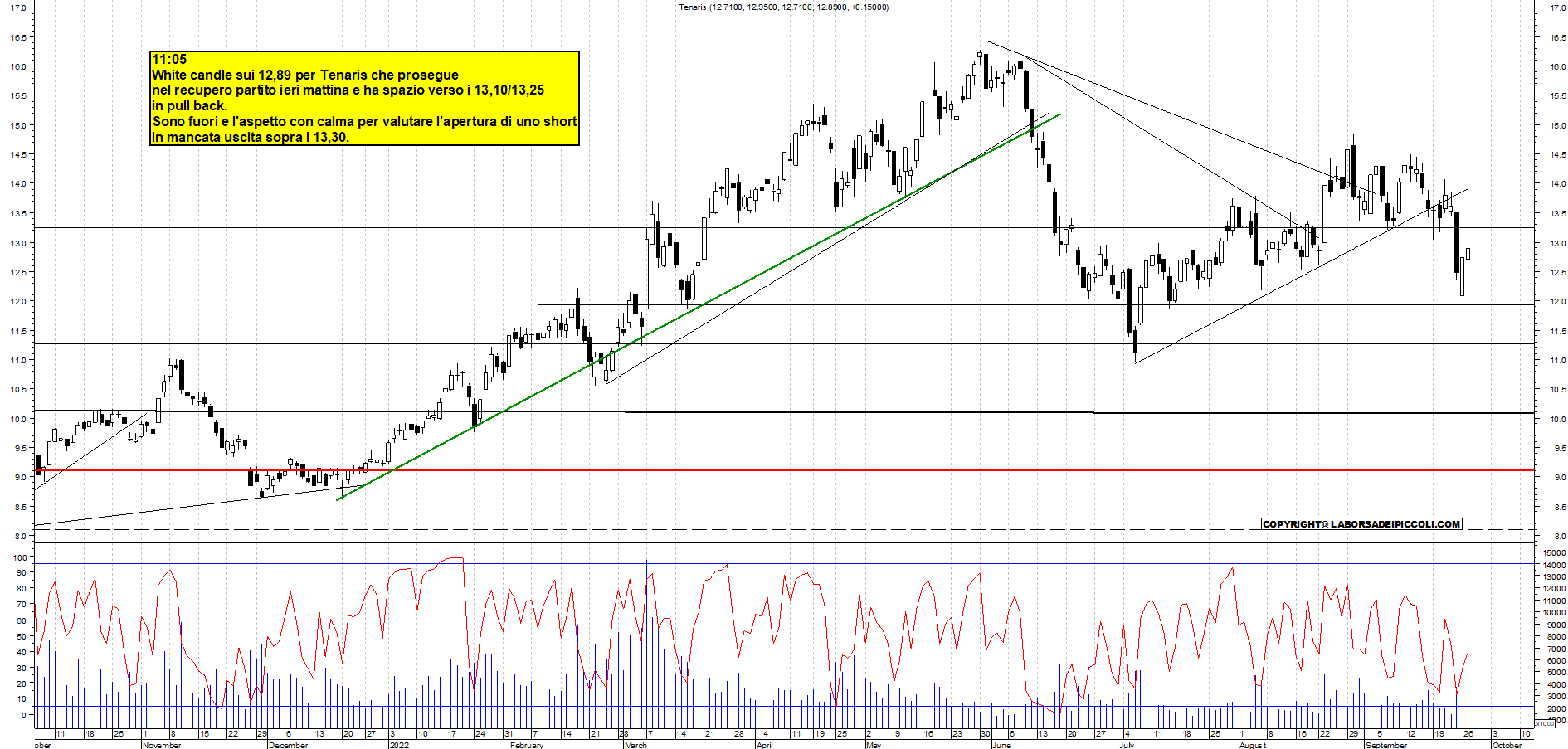Click the '100' oscillator scale value

(20, 557)
